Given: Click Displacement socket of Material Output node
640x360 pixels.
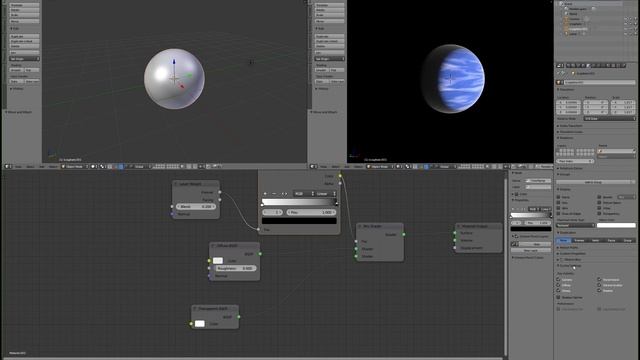Looking at the screenshot, I should pos(455,247).
